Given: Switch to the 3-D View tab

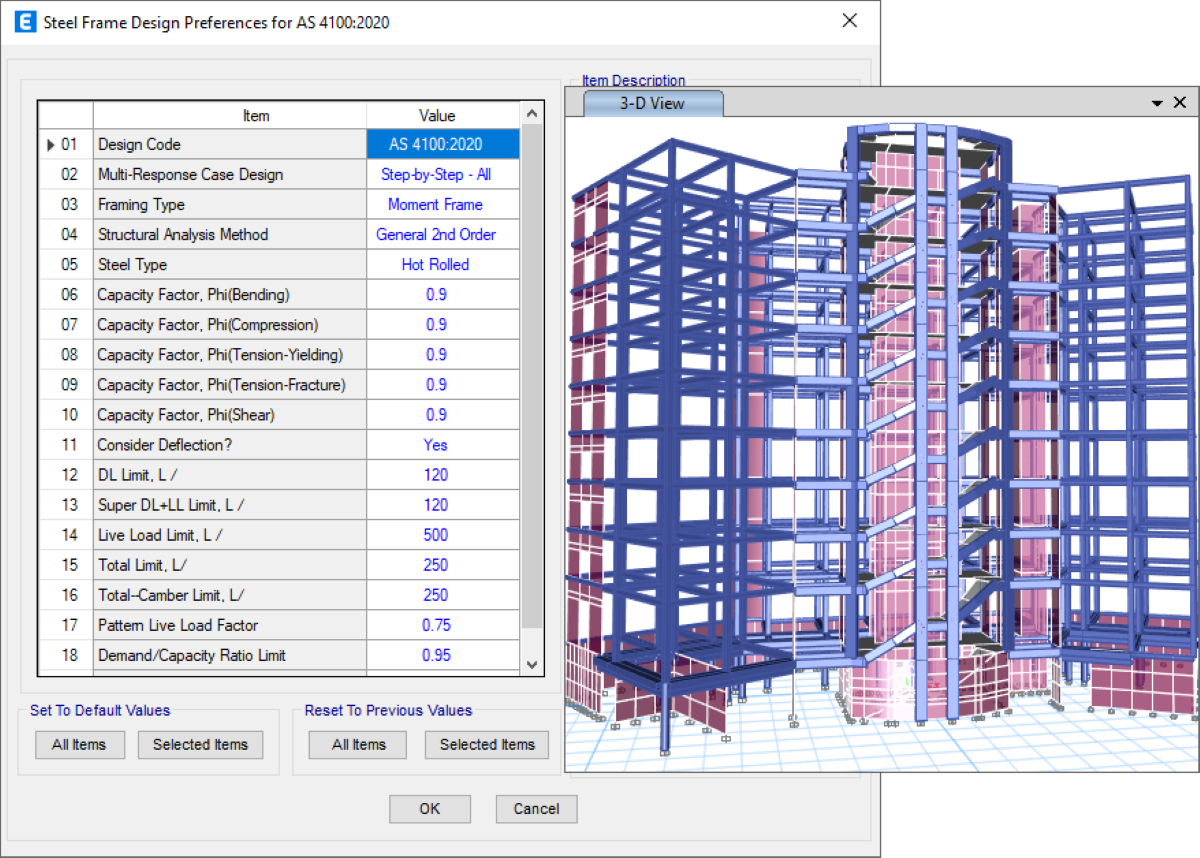Looking at the screenshot, I should (x=653, y=103).
